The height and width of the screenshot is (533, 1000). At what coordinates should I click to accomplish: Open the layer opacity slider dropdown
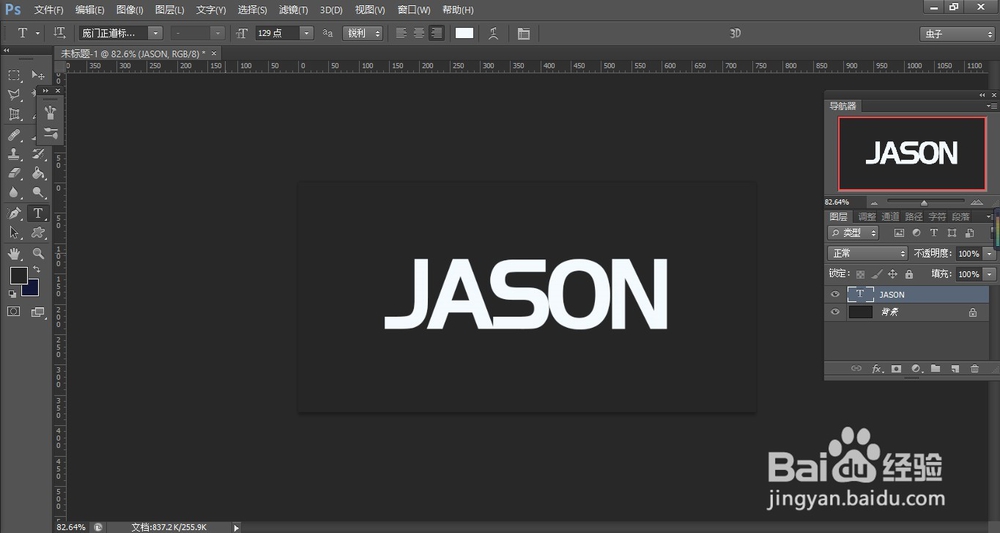coord(989,254)
